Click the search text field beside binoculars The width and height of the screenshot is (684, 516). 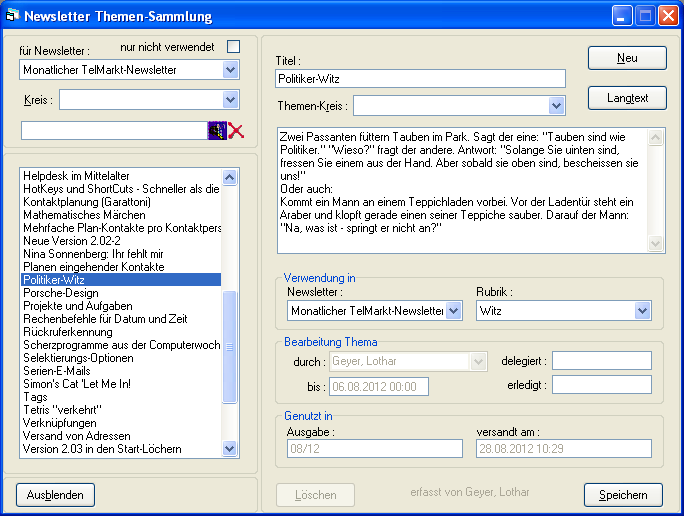coord(113,130)
